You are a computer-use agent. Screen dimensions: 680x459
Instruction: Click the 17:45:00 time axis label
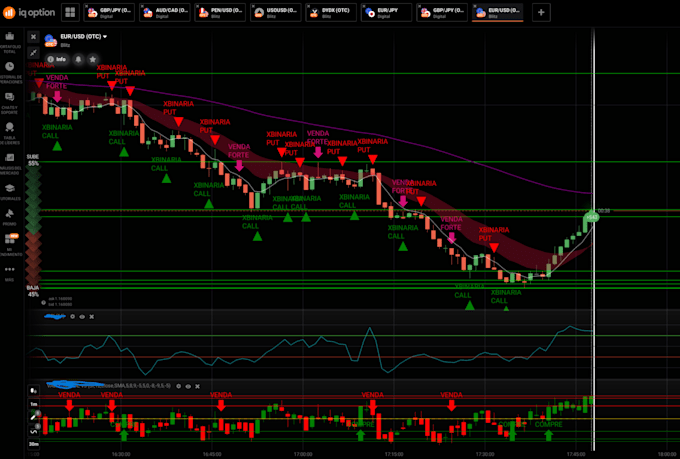pos(576,454)
